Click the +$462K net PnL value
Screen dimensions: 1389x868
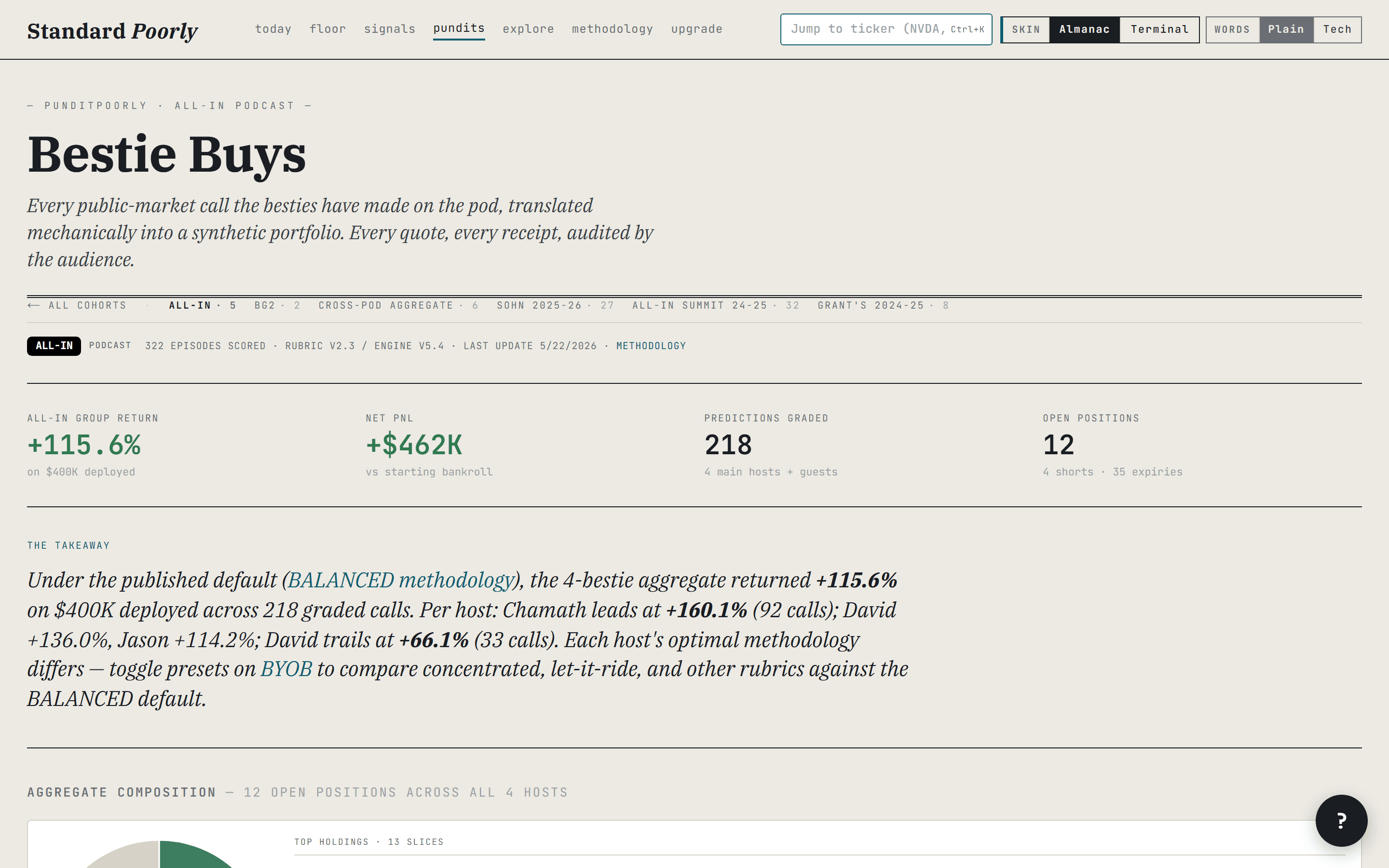414,445
